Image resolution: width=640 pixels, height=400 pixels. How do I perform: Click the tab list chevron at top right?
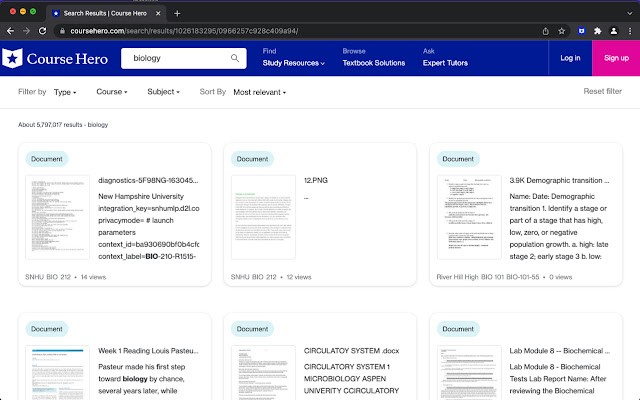tap(629, 13)
